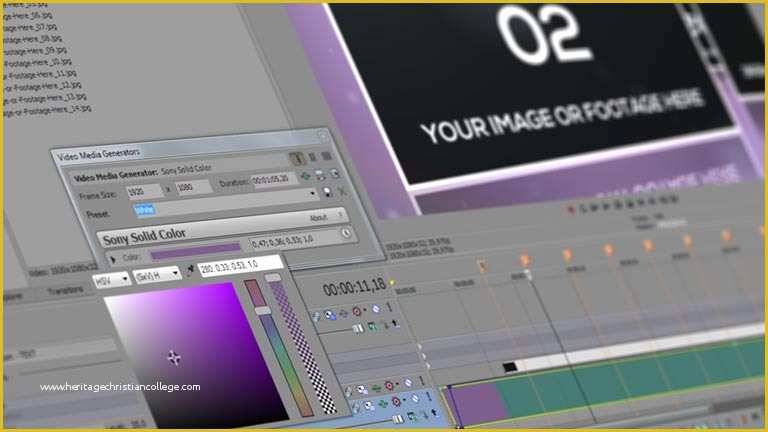The image size is (768, 432).
Task: Click the green icon right of the Duration field
Action: [x=306, y=175]
